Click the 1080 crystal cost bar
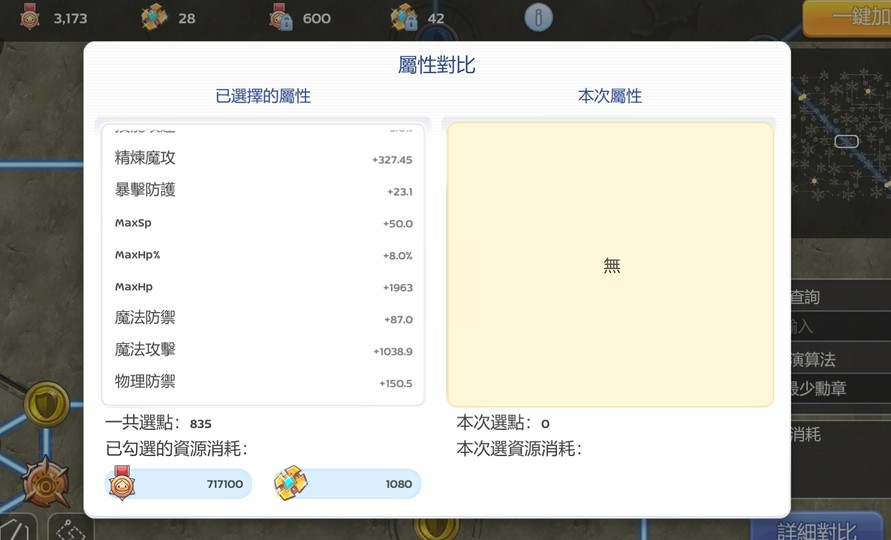Viewport: 891px width, 540px height. pos(347,484)
